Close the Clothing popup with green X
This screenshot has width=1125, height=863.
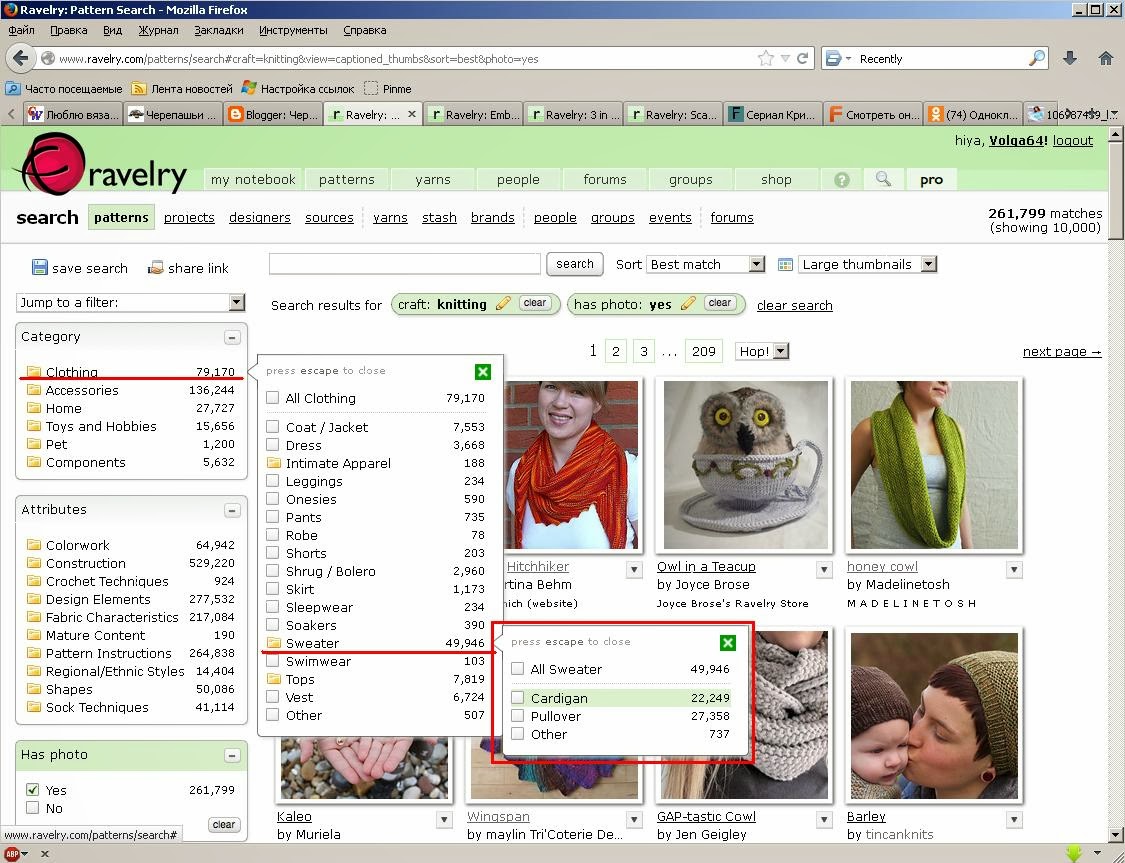483,372
